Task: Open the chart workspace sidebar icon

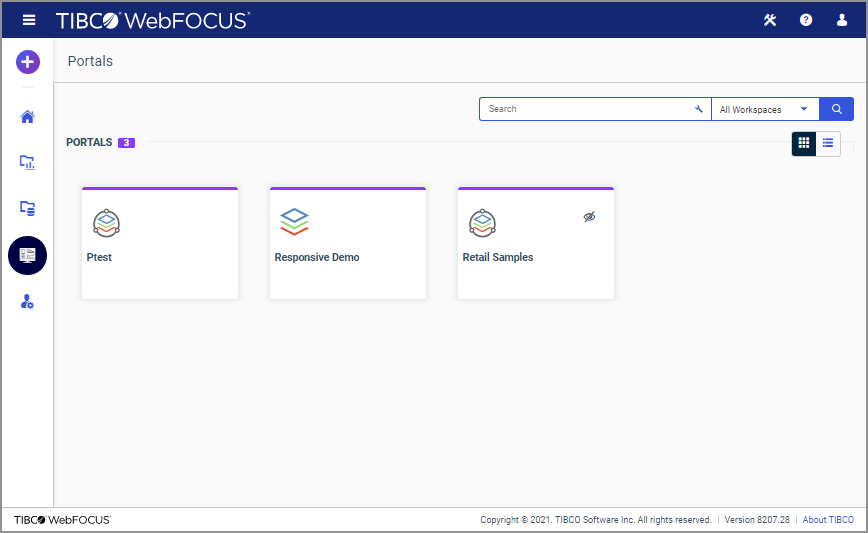Action: 27,162
